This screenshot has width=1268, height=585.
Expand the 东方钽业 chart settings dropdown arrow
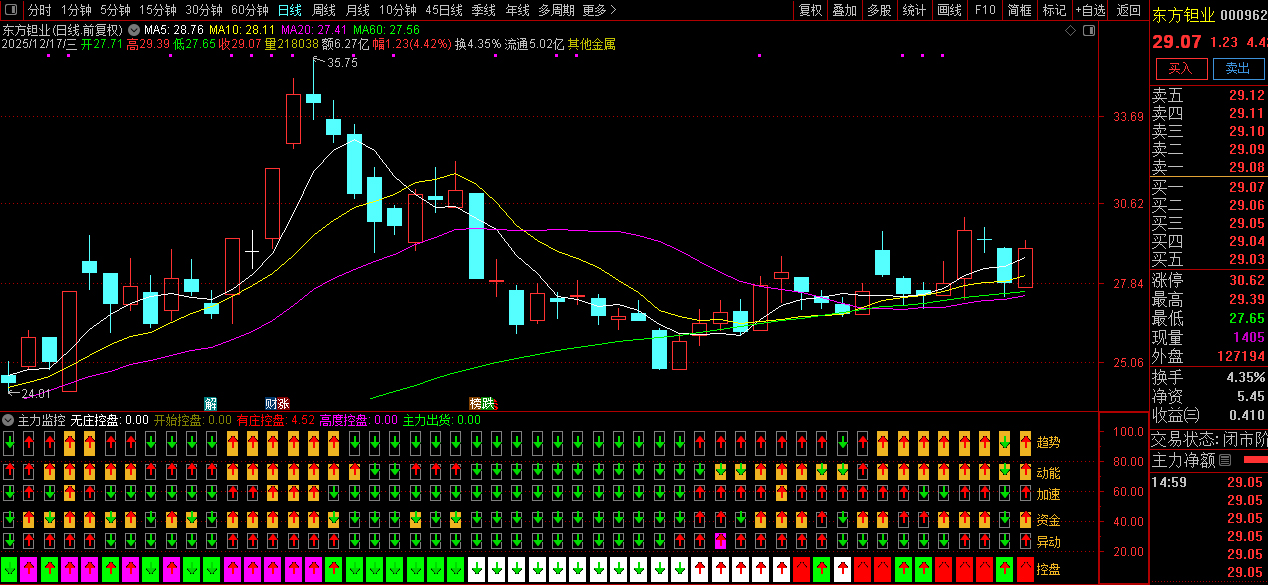click(x=133, y=30)
